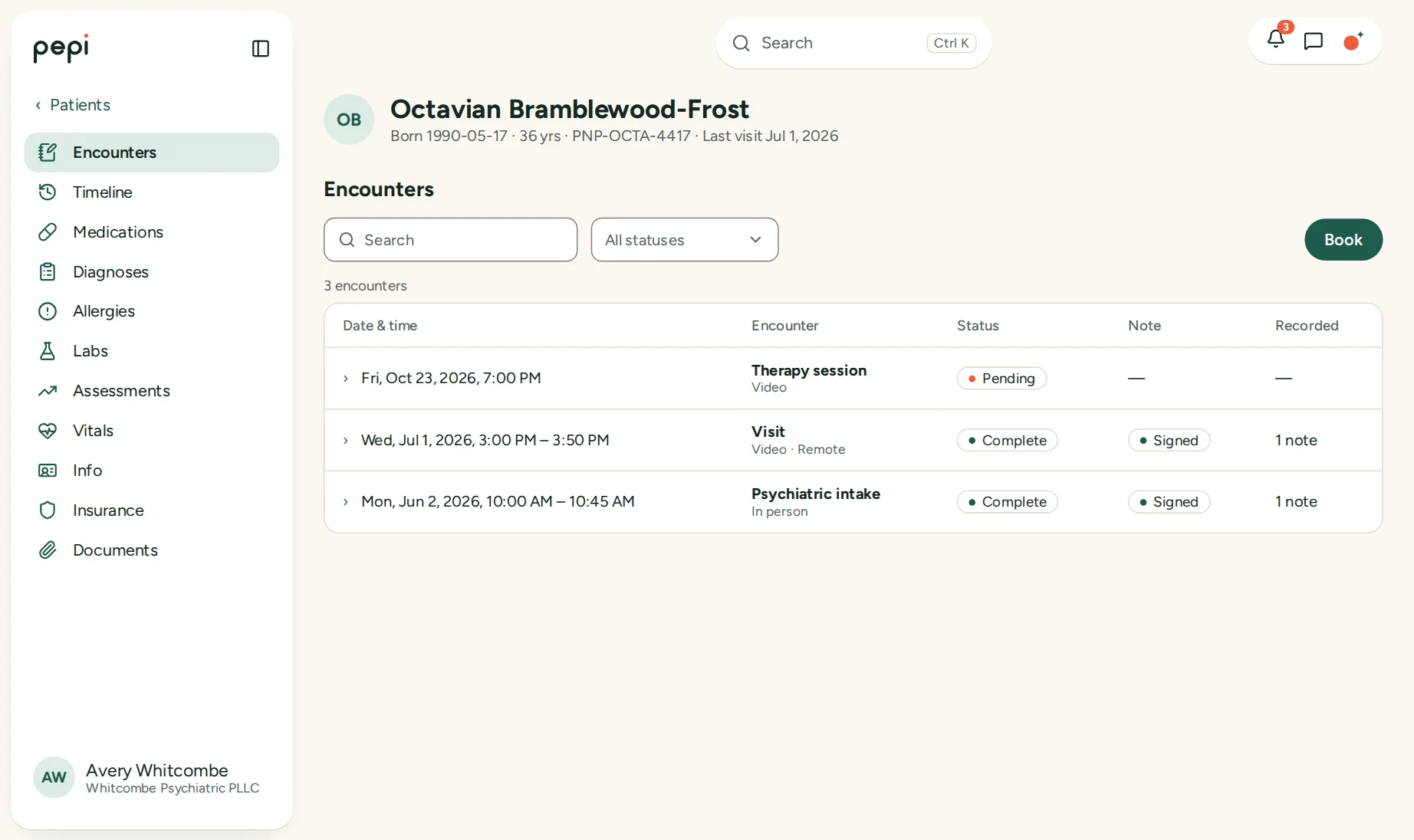Screen dimensions: 1414x840
Task: Open notifications bell icon
Action: tap(1276, 38)
